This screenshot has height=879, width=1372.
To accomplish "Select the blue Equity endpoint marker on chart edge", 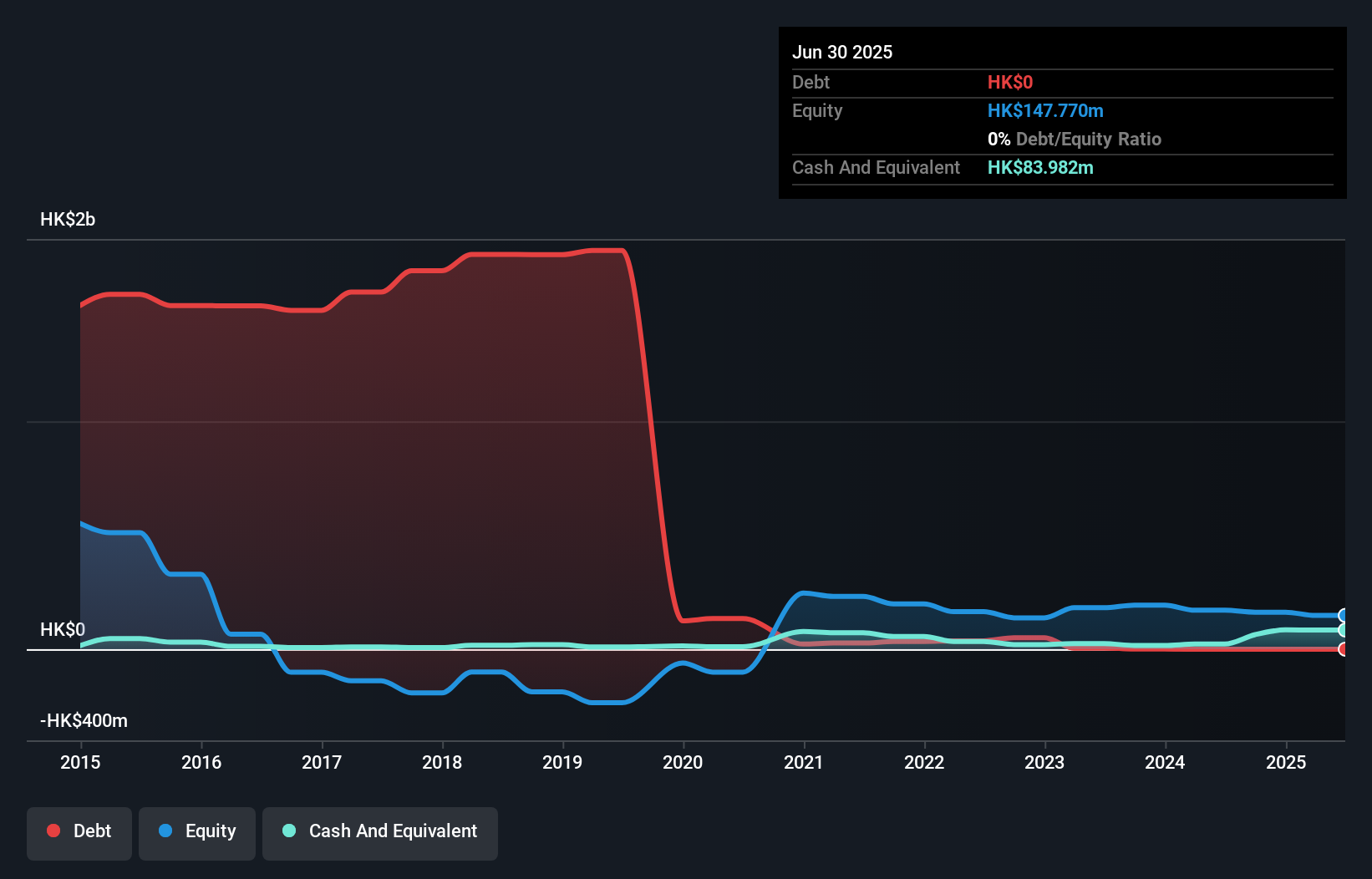I will click(x=1342, y=616).
